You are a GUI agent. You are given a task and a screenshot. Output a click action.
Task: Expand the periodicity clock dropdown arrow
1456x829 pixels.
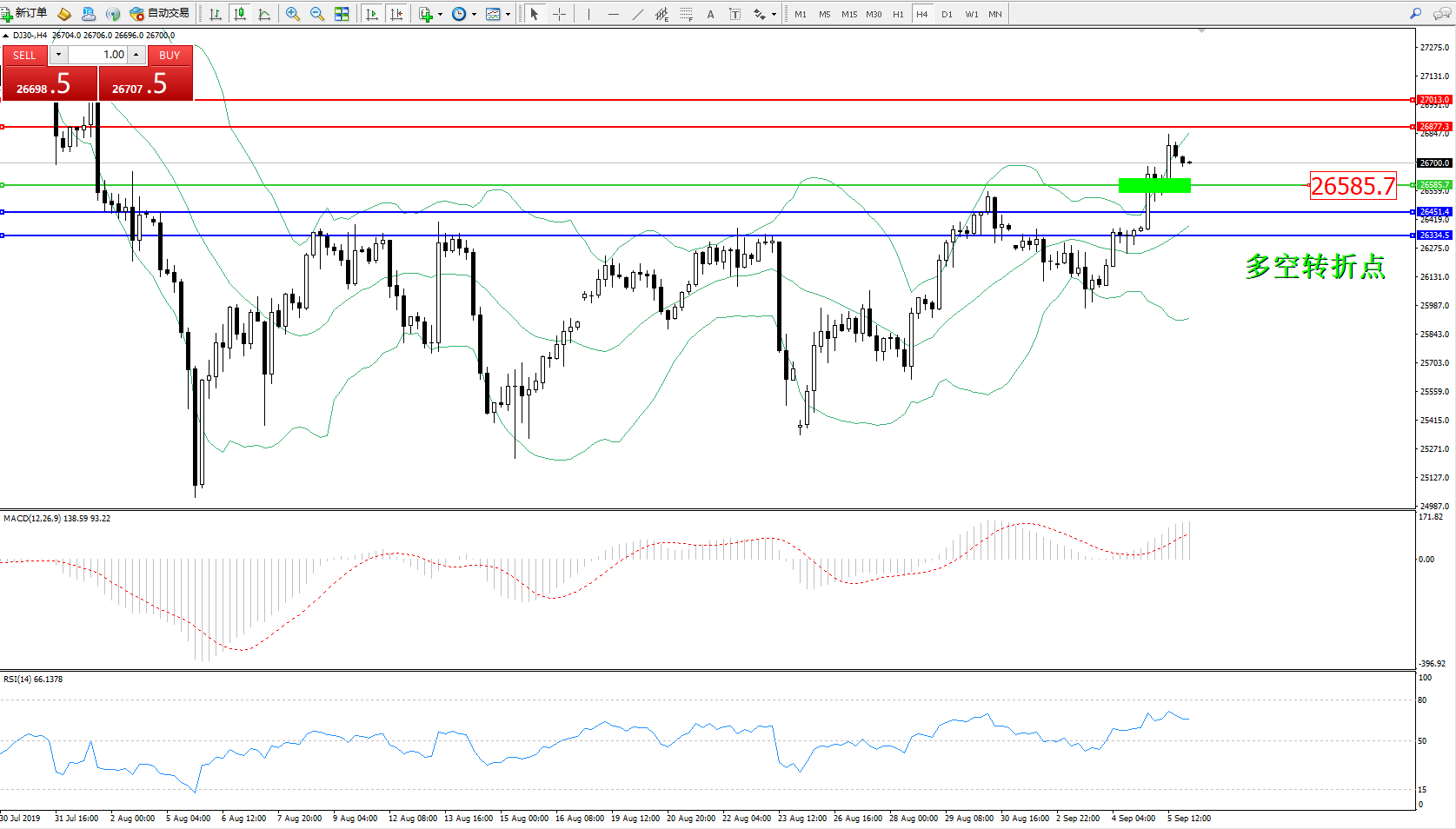(474, 14)
